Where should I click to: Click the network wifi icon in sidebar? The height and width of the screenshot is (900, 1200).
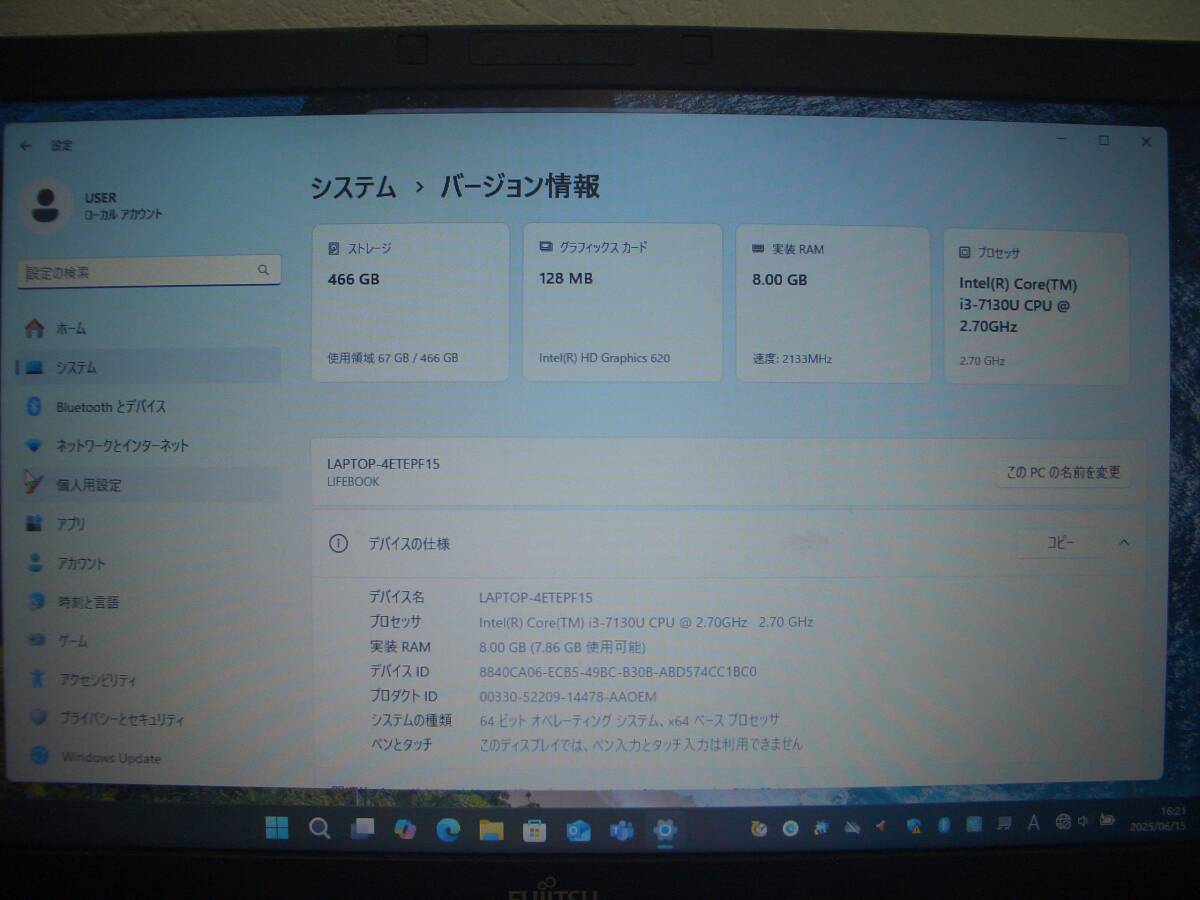point(35,445)
